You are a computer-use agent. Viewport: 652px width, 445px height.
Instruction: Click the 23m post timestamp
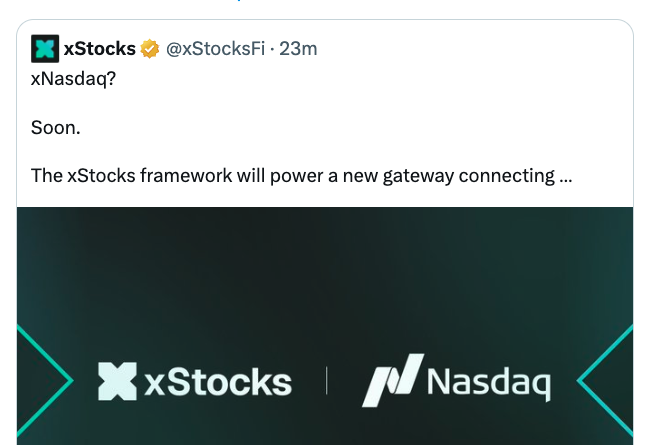pos(299,48)
